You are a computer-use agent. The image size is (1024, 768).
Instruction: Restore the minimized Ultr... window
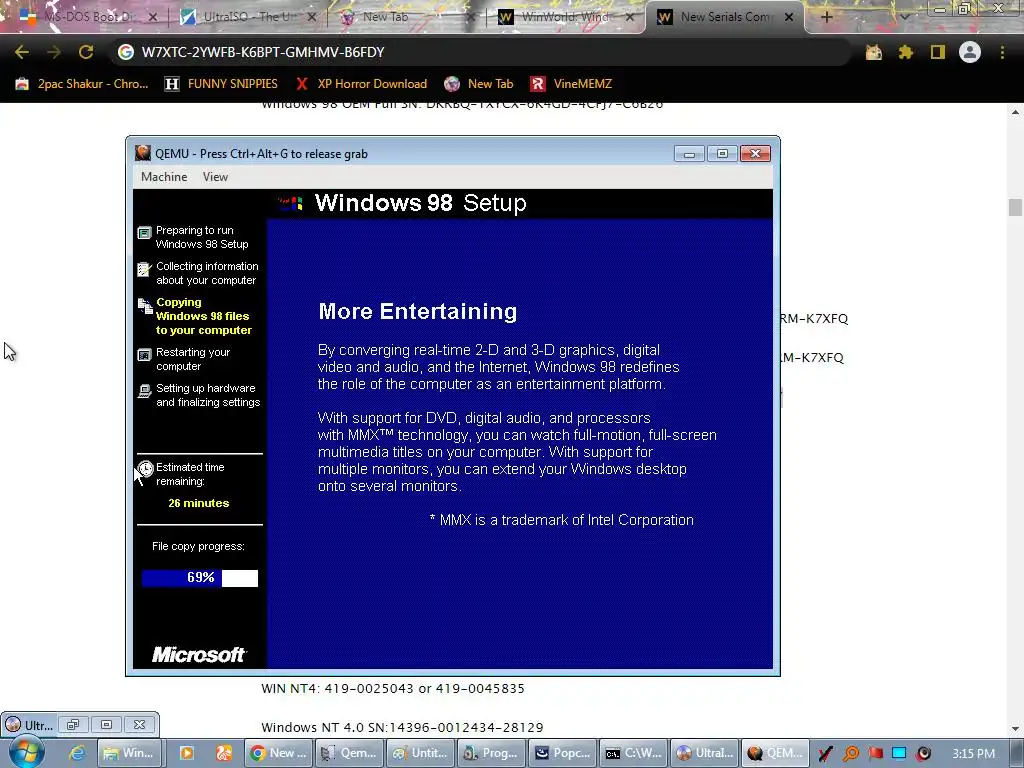(x=72, y=724)
